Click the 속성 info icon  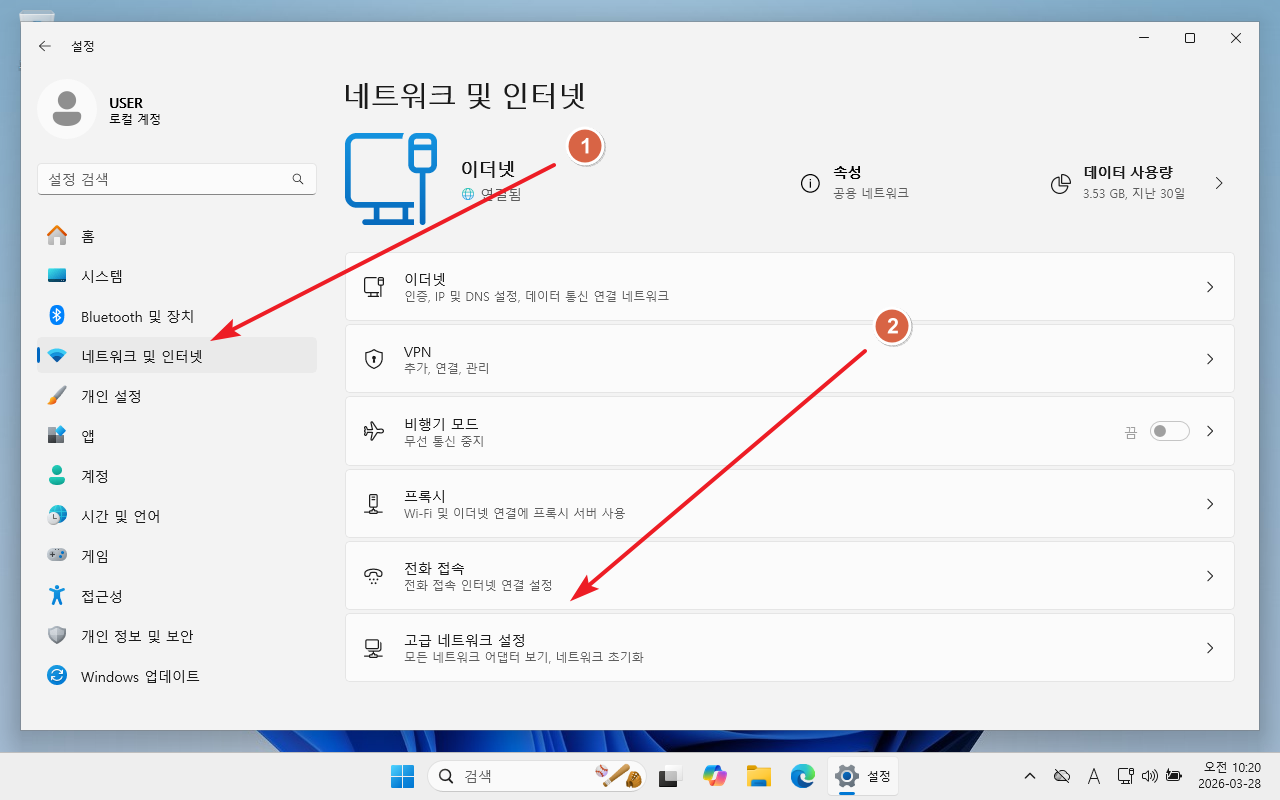[x=811, y=184]
